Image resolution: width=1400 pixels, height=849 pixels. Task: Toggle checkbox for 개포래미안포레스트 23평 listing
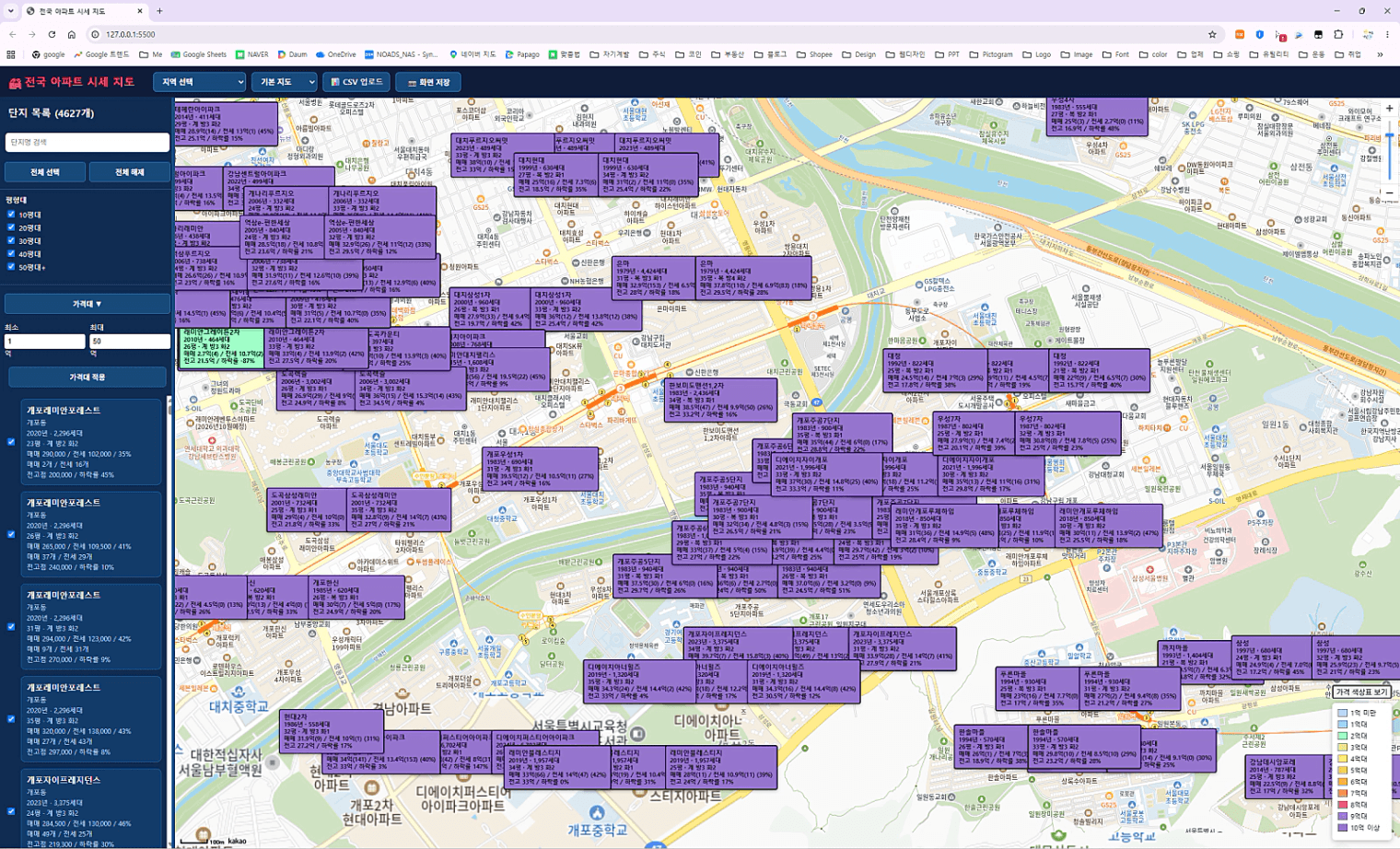[x=11, y=442]
